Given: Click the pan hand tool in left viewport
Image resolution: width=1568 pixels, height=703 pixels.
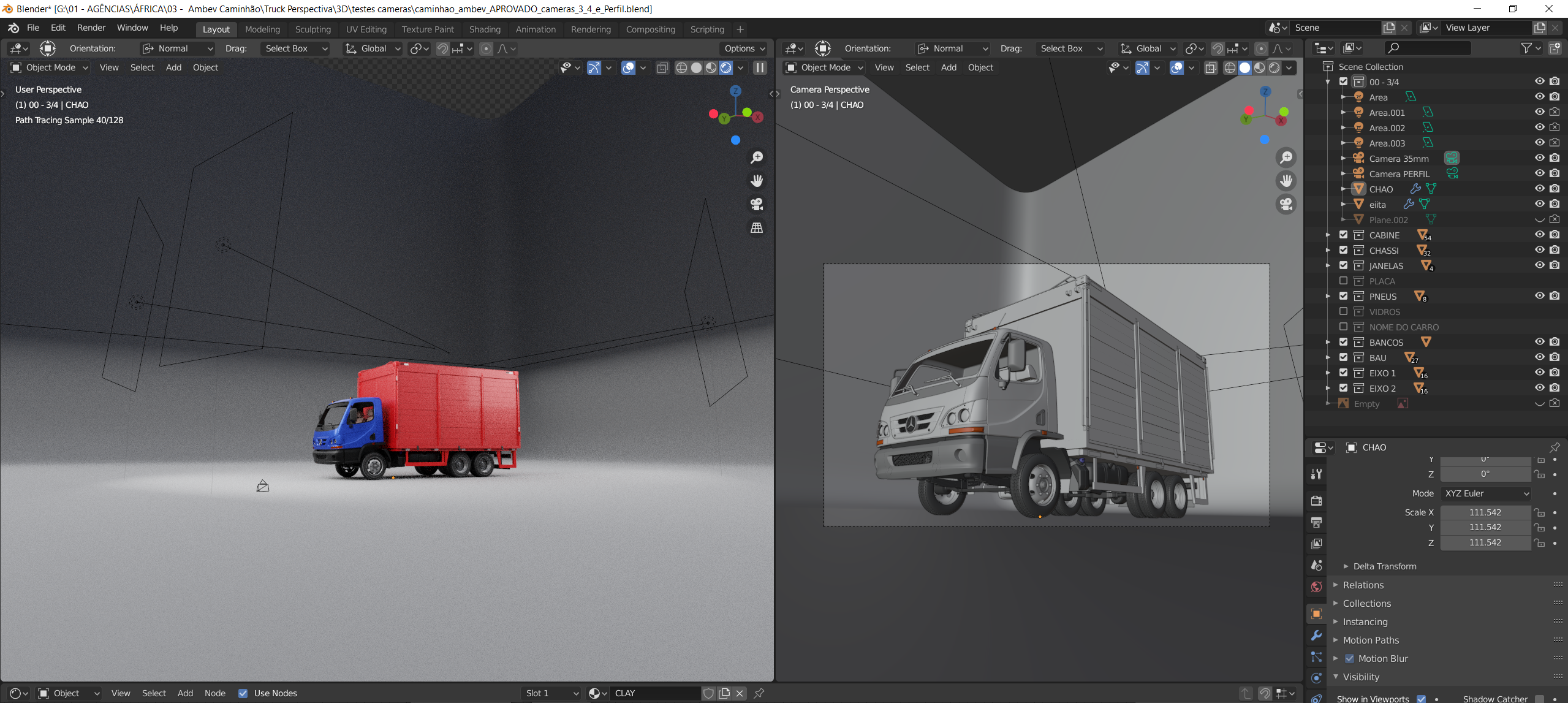Looking at the screenshot, I should pos(757,181).
